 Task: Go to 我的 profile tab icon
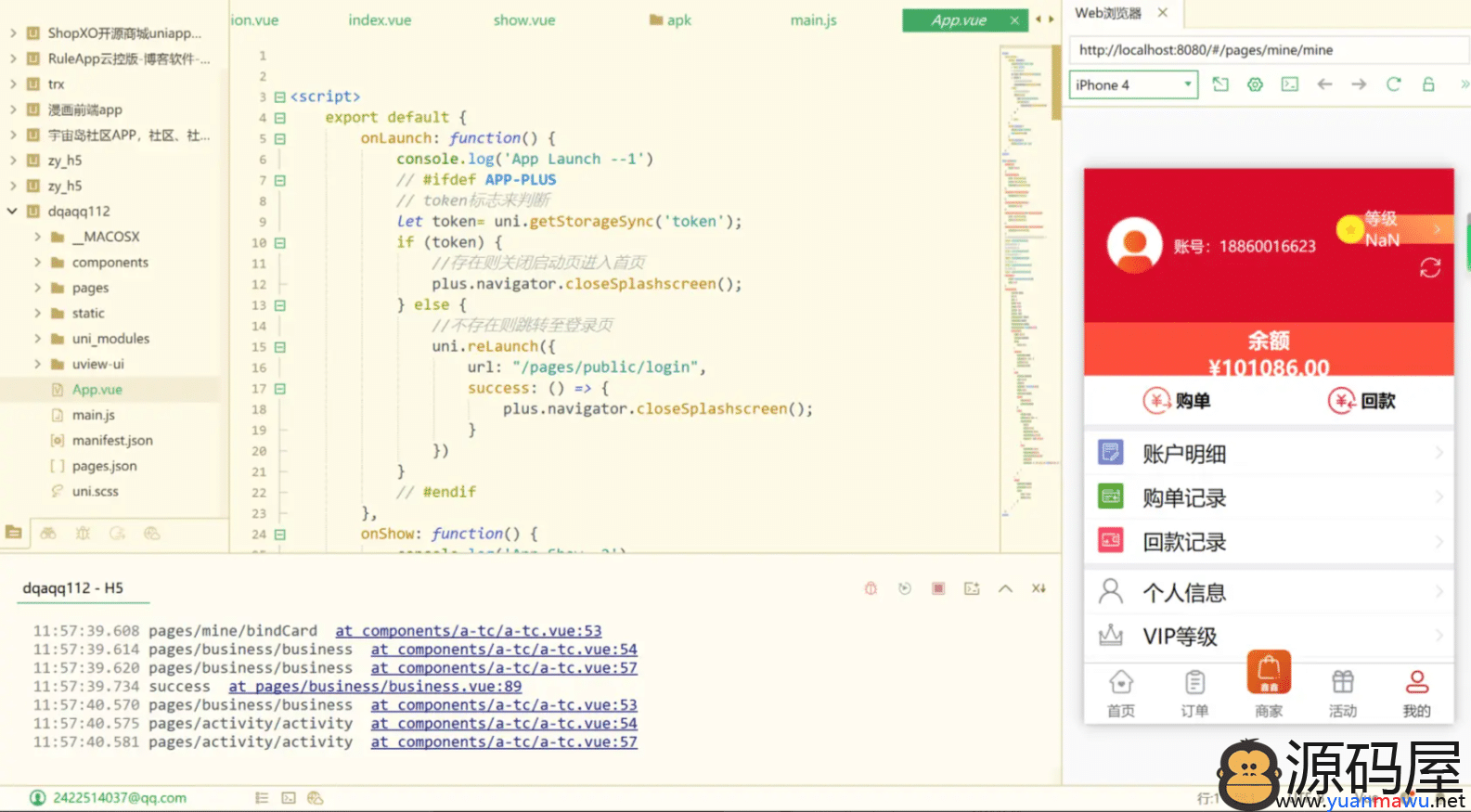coord(1416,682)
